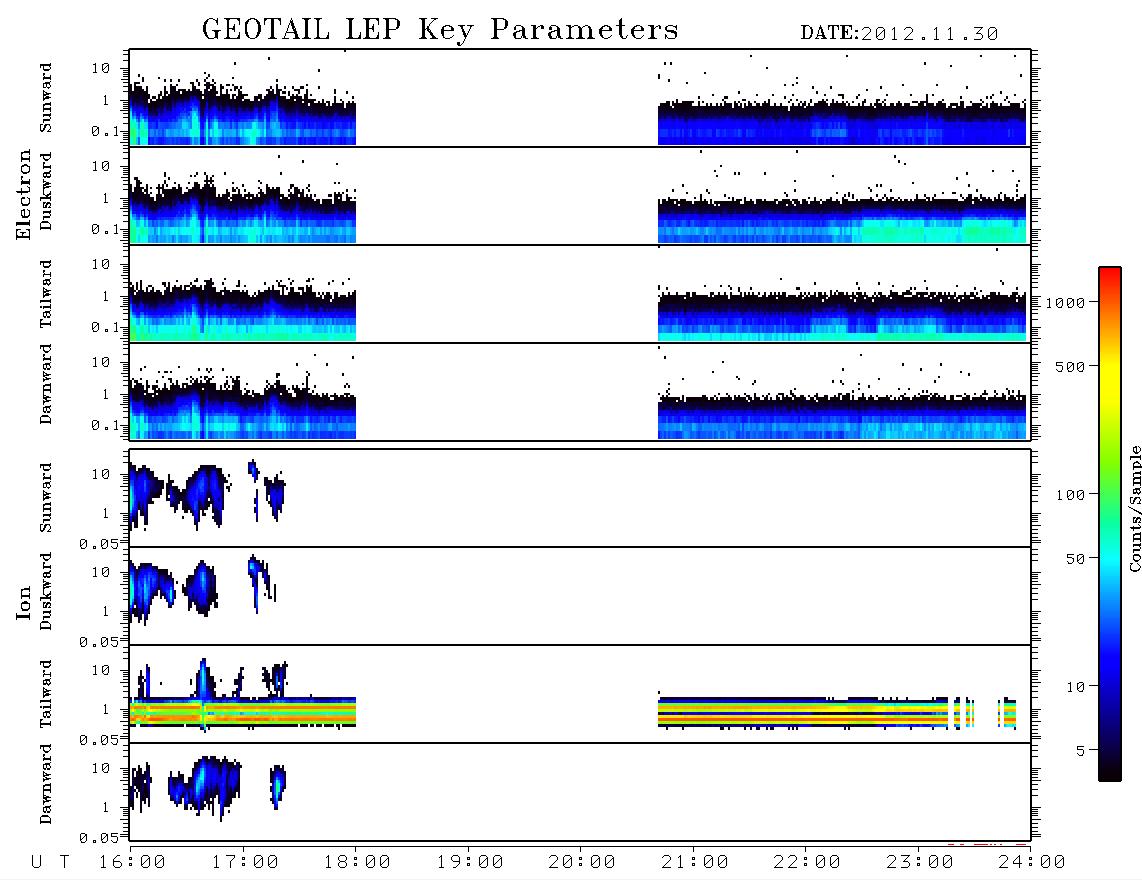Click the Ion Sunward panel label
The height and width of the screenshot is (880, 1142).
point(46,498)
